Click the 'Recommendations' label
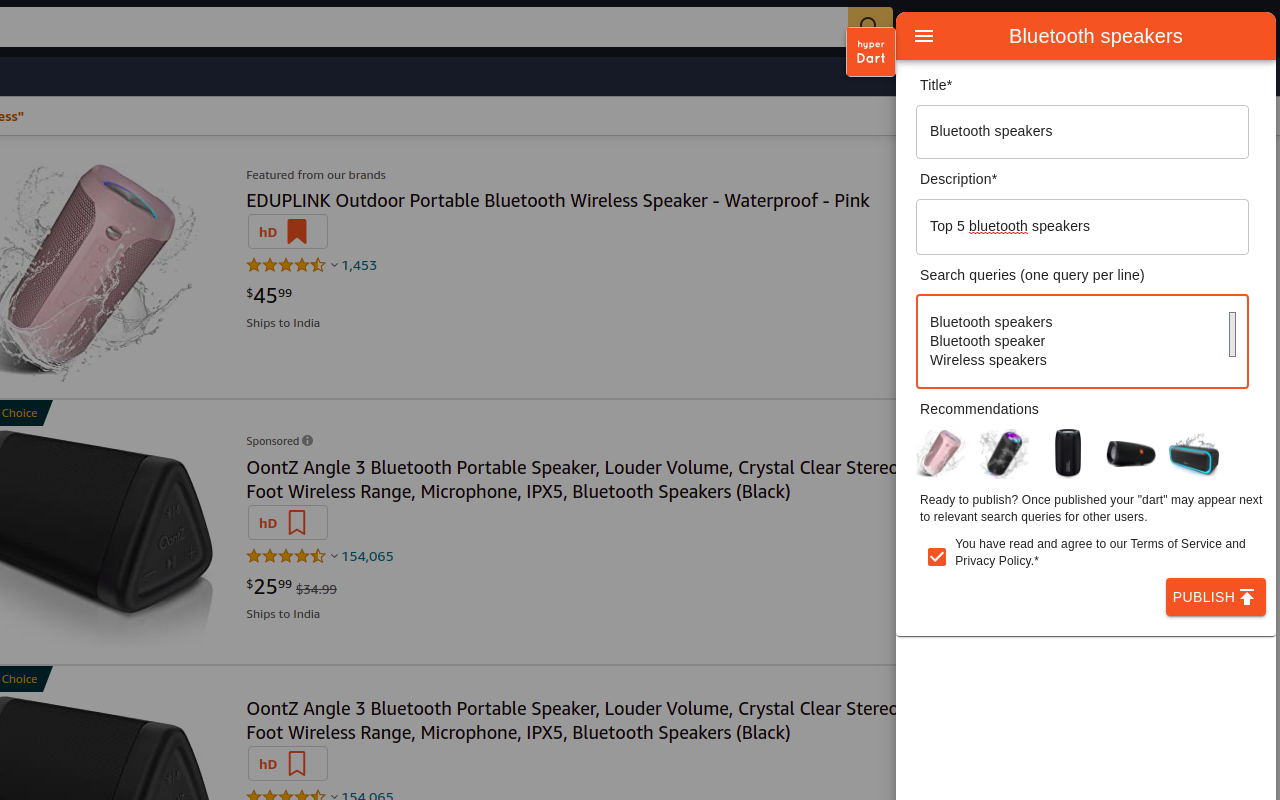The width and height of the screenshot is (1280, 800). point(979,409)
